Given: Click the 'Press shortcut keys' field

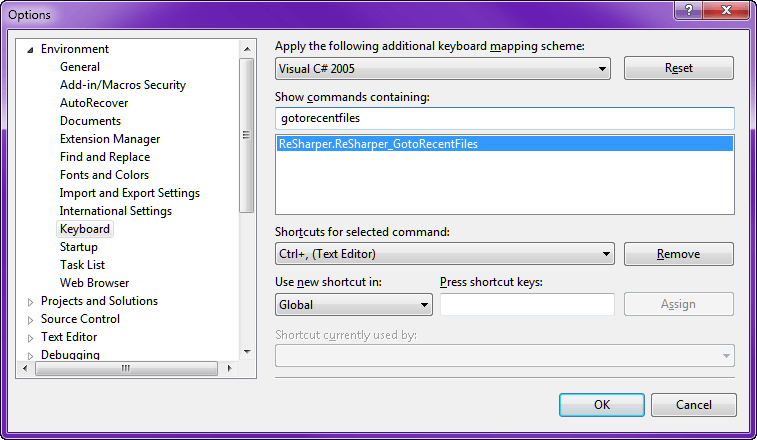Looking at the screenshot, I should (x=527, y=305).
